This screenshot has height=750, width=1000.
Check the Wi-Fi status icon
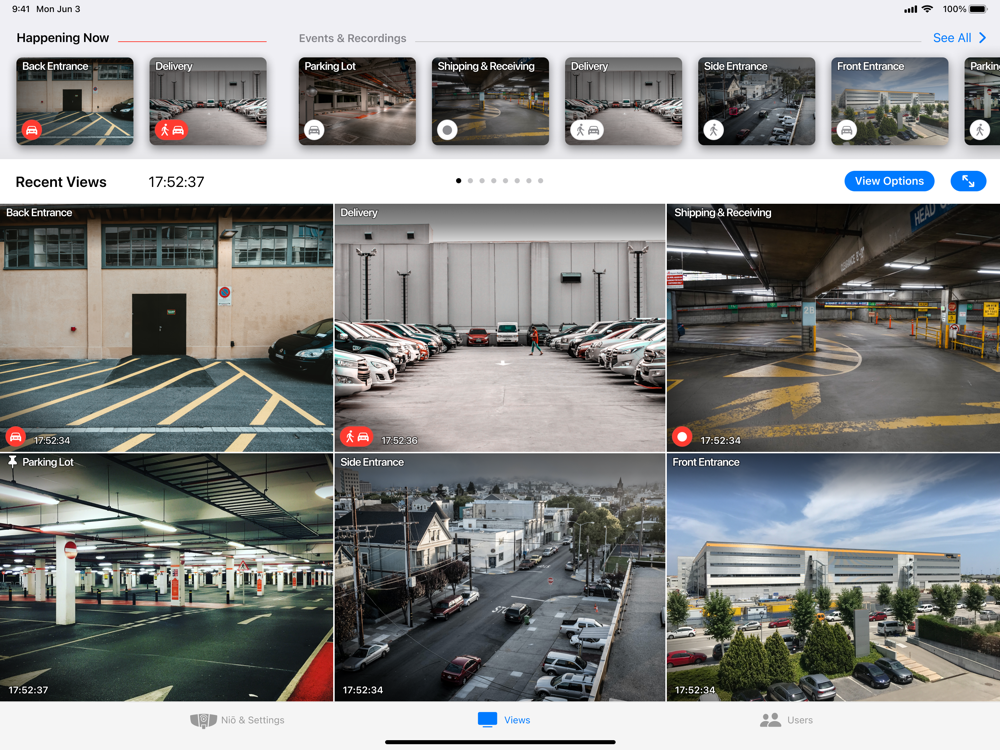click(x=927, y=9)
